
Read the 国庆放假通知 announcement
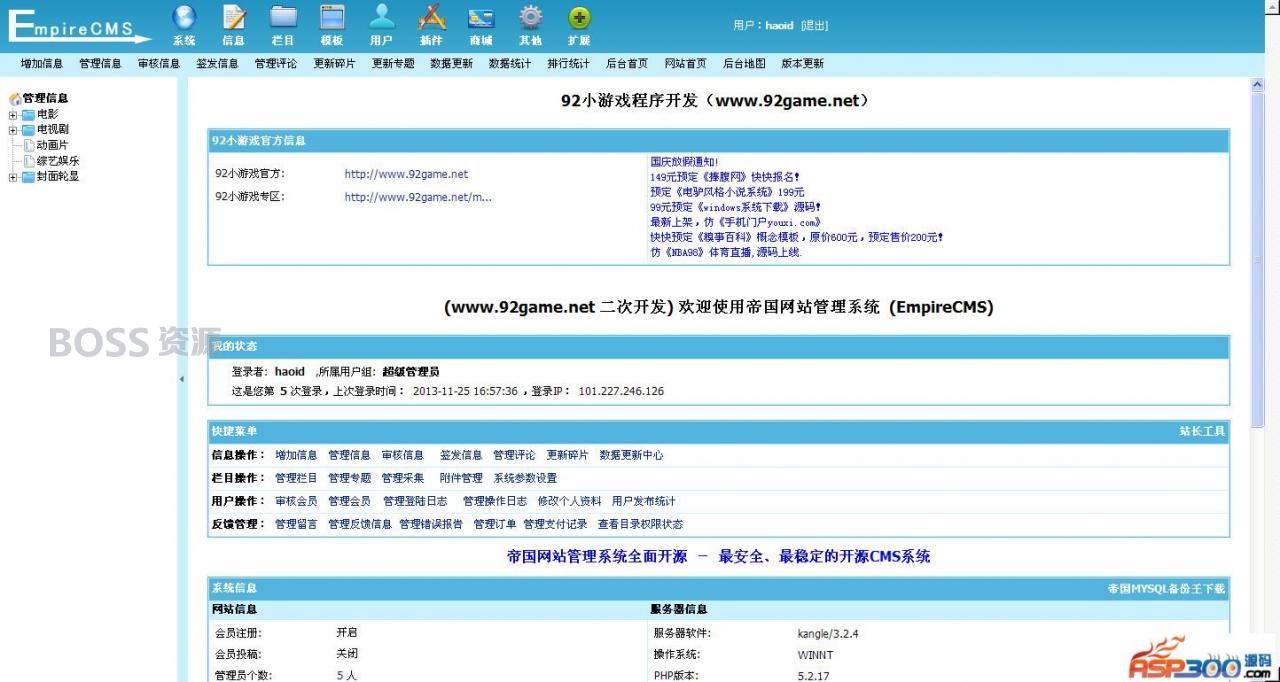click(x=684, y=161)
